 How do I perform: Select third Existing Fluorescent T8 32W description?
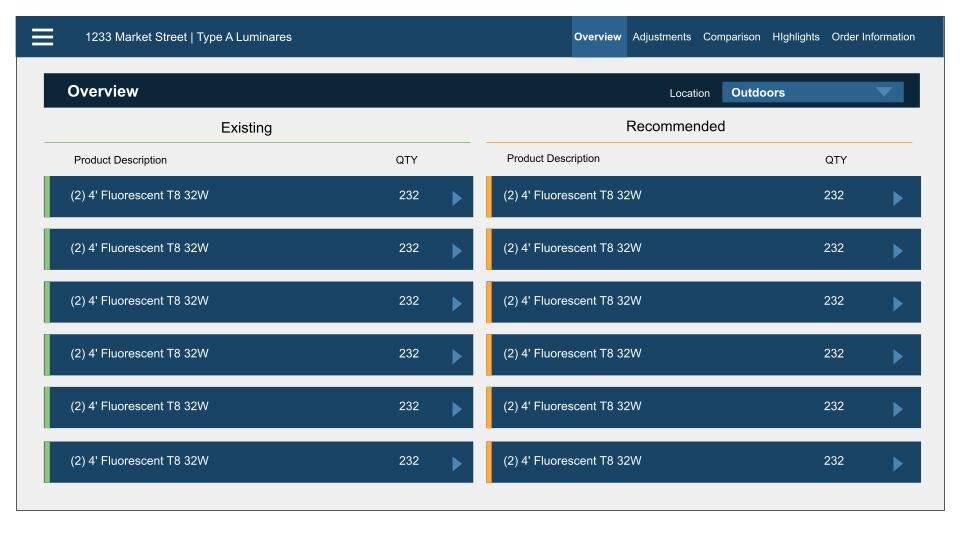click(x=140, y=301)
